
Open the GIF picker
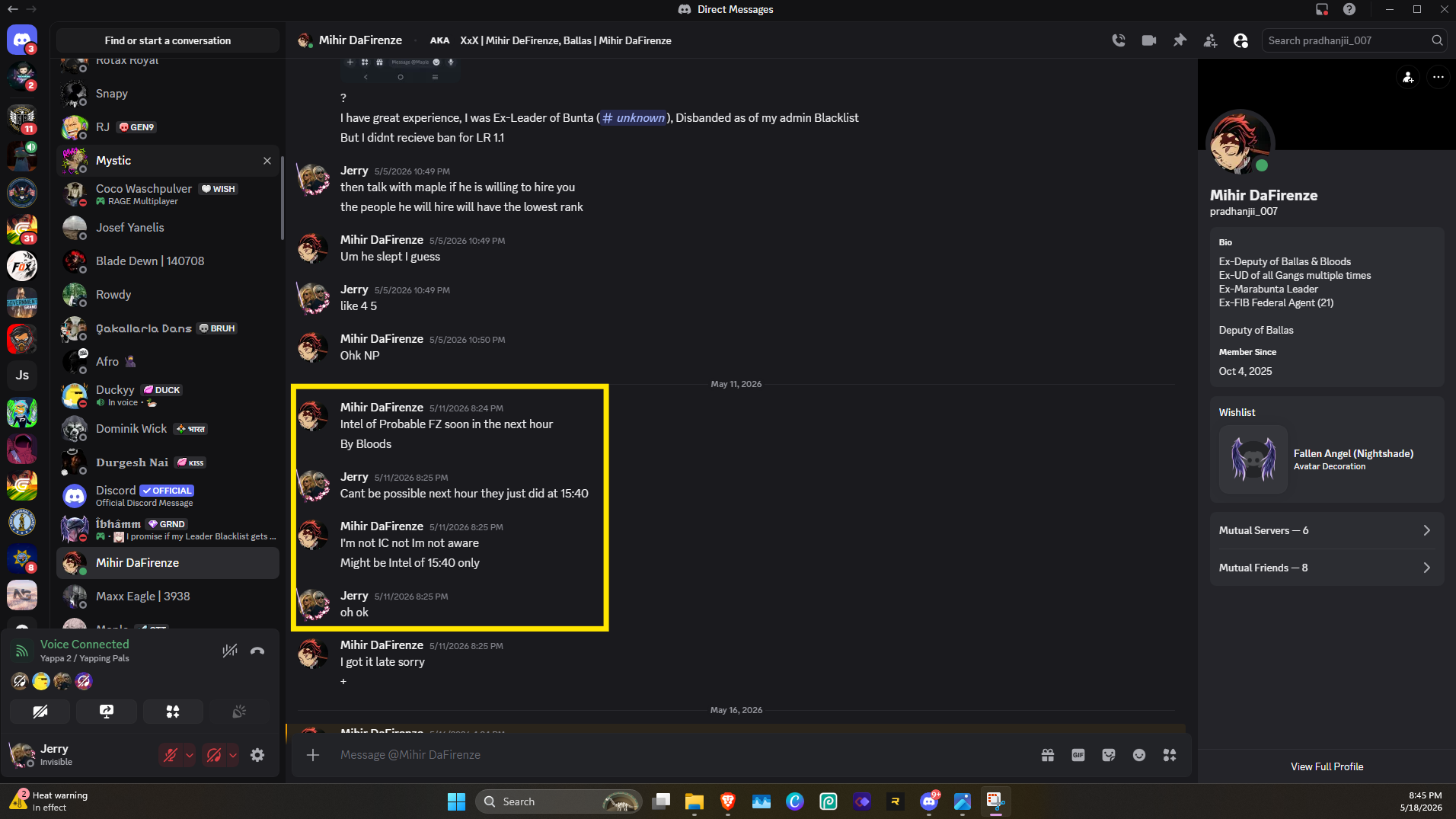point(1078,755)
